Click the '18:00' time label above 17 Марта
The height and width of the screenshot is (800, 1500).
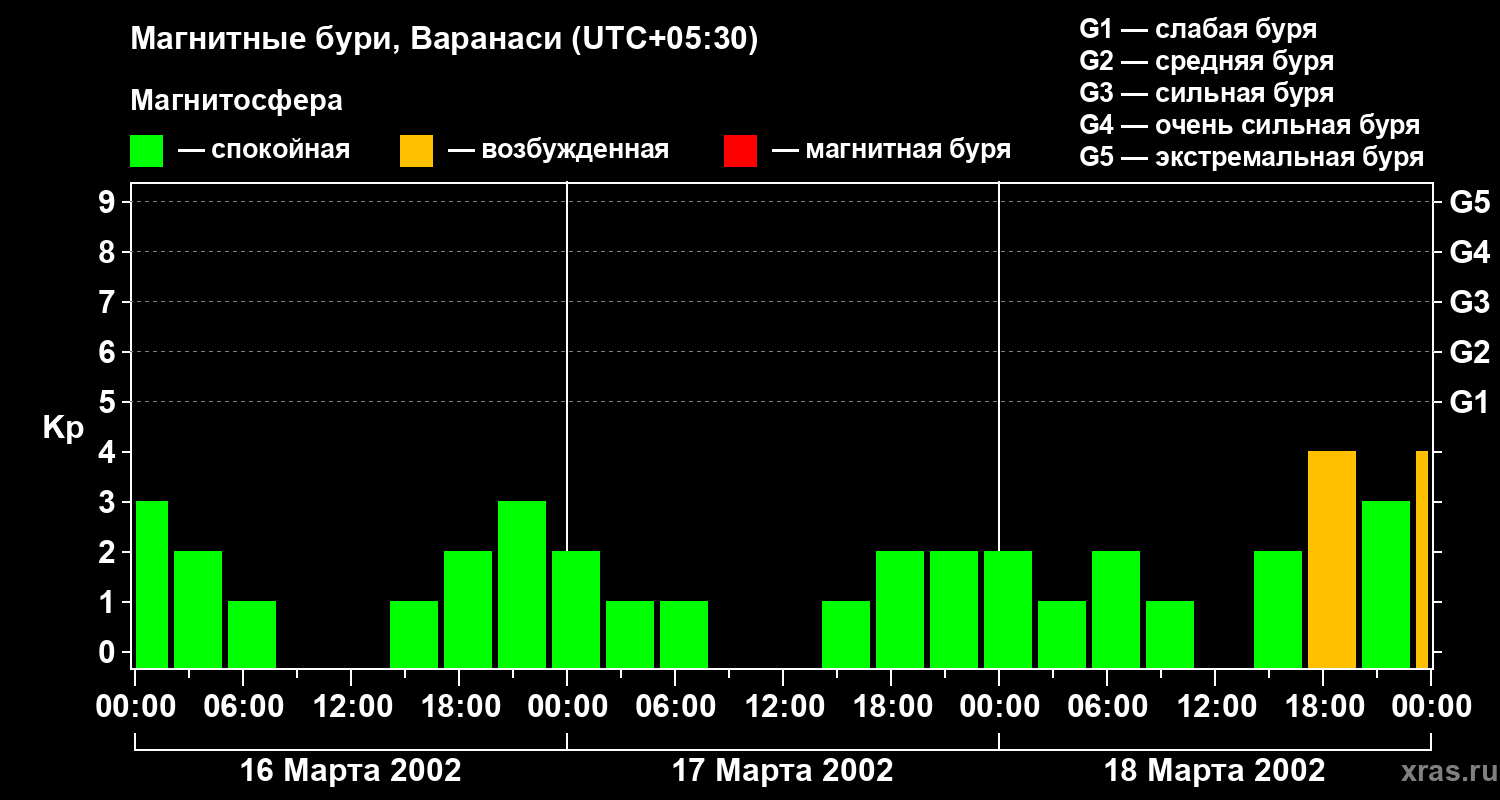click(x=891, y=706)
